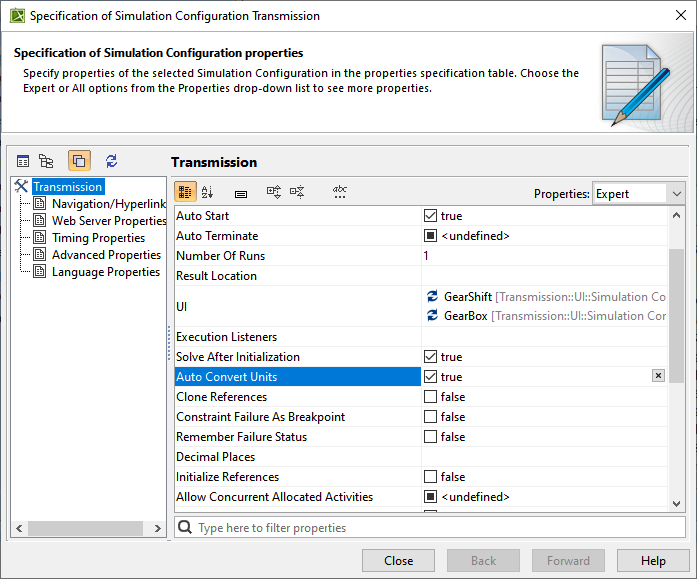
Task: Select Timing Properties in the tree
Action: coord(98,238)
